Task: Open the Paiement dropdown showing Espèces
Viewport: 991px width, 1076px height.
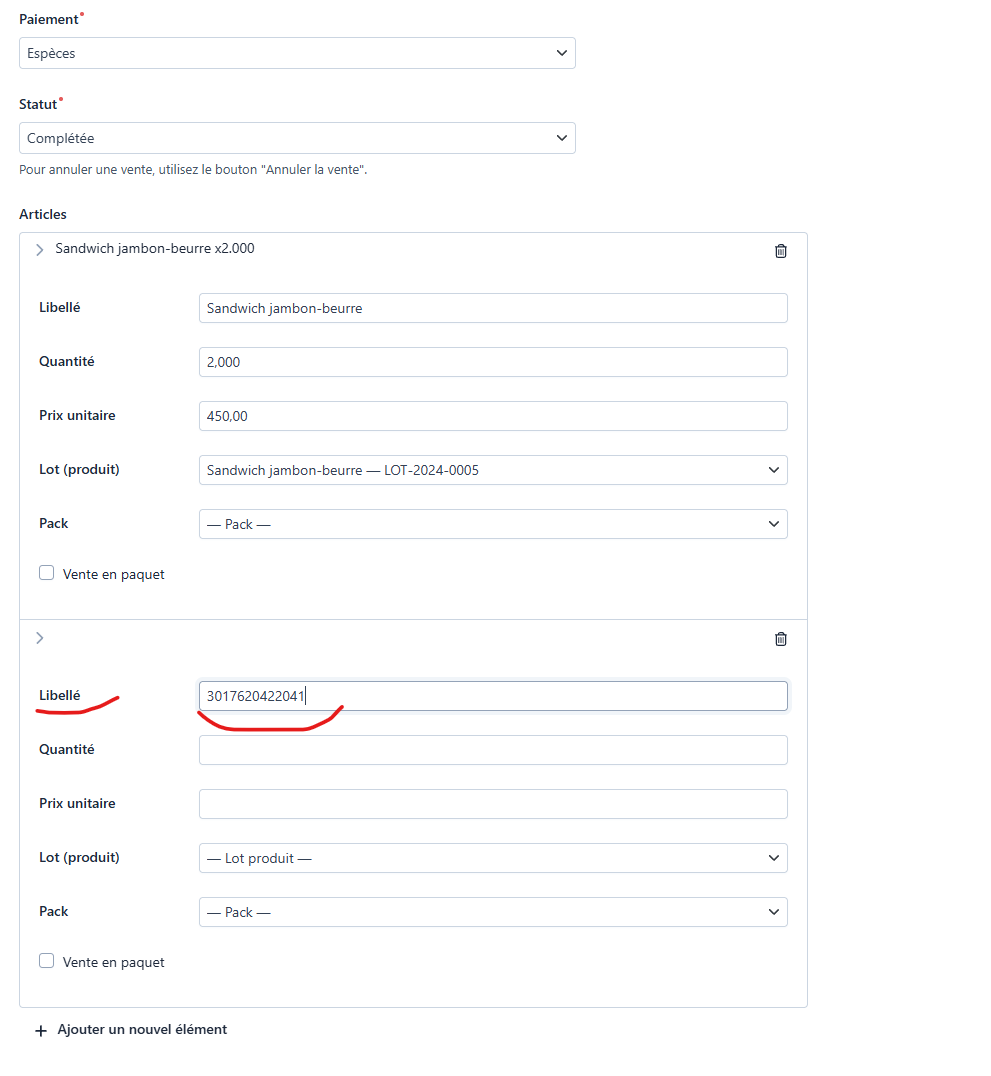Action: [297, 54]
